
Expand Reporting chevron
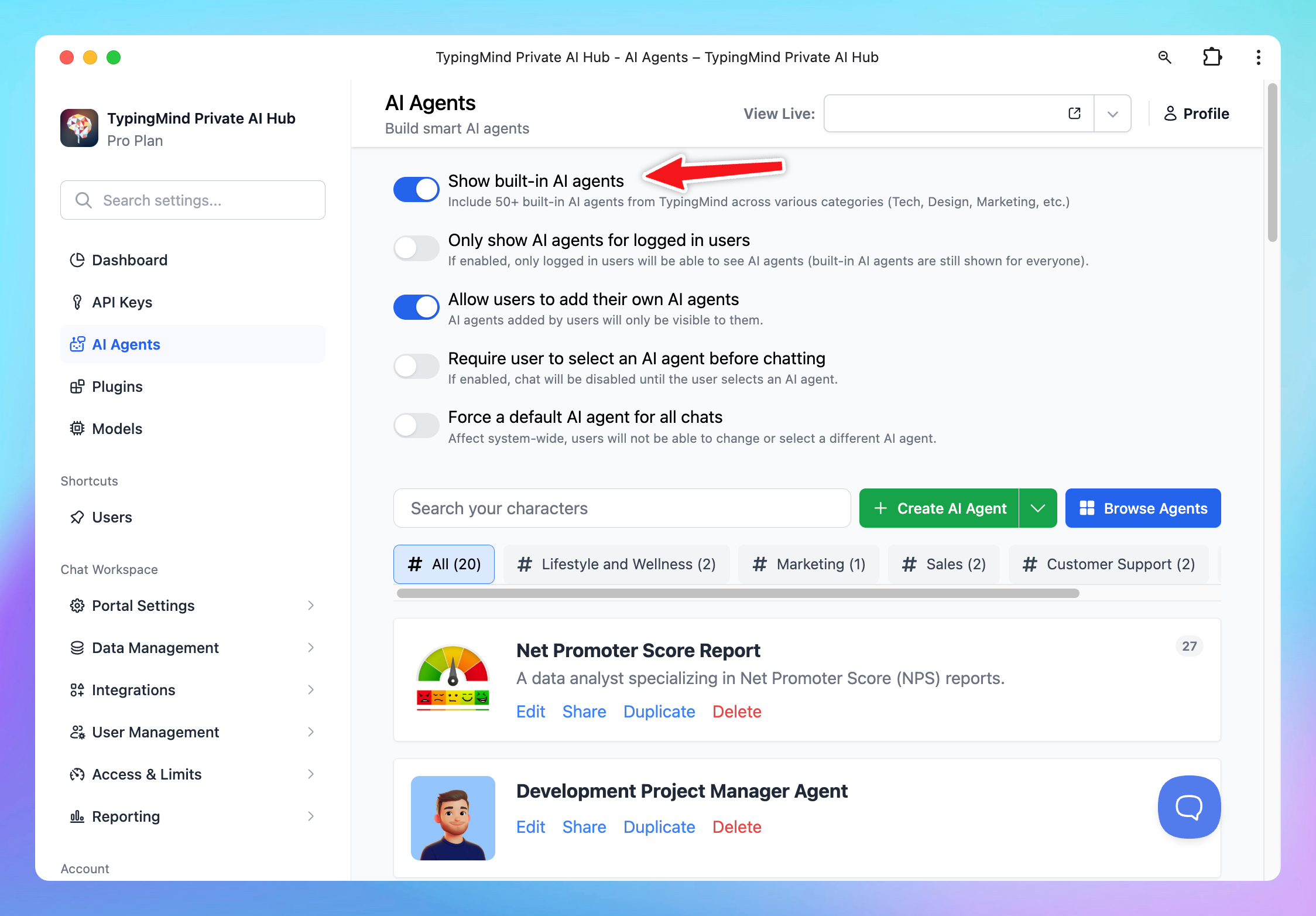311,816
